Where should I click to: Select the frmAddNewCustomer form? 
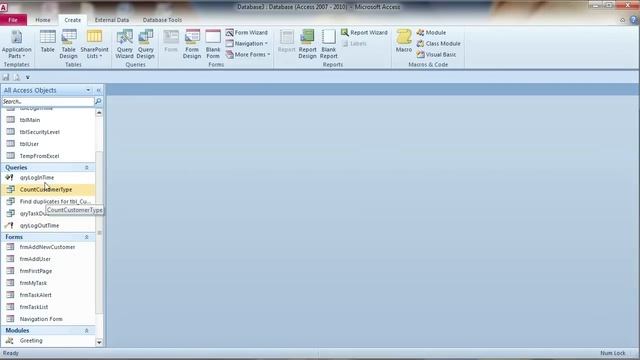[48, 247]
